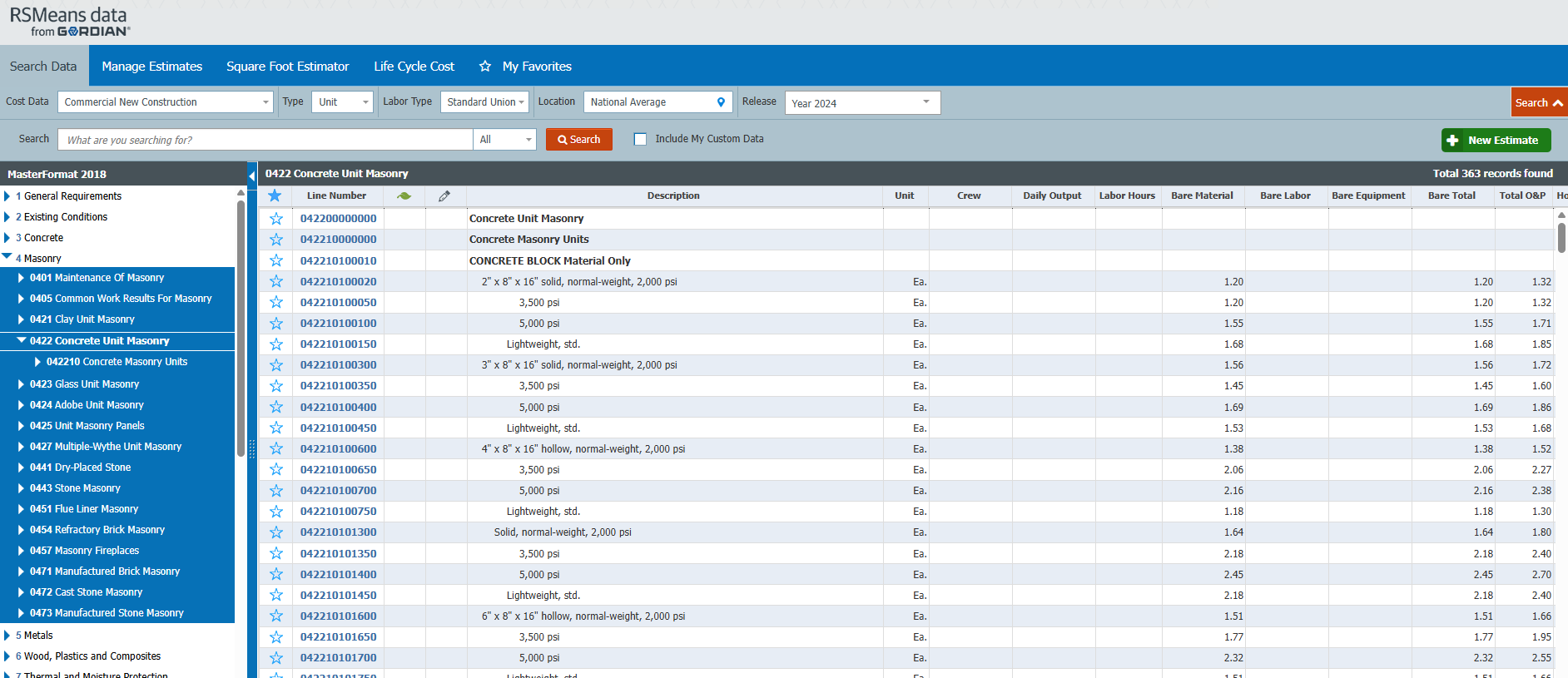Mark line 042210100600 as favorite
Image resolution: width=1568 pixels, height=678 pixels.
[x=275, y=448]
